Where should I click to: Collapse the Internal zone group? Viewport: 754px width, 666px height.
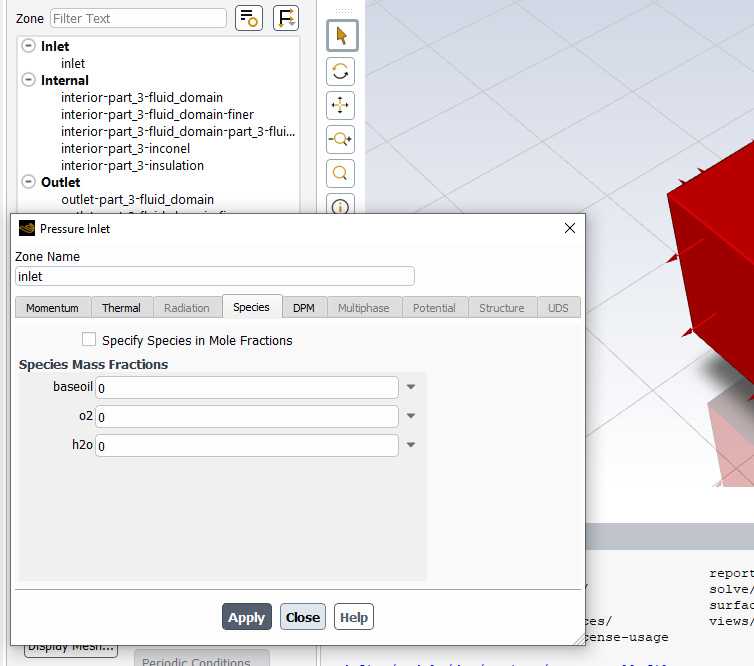(x=28, y=80)
